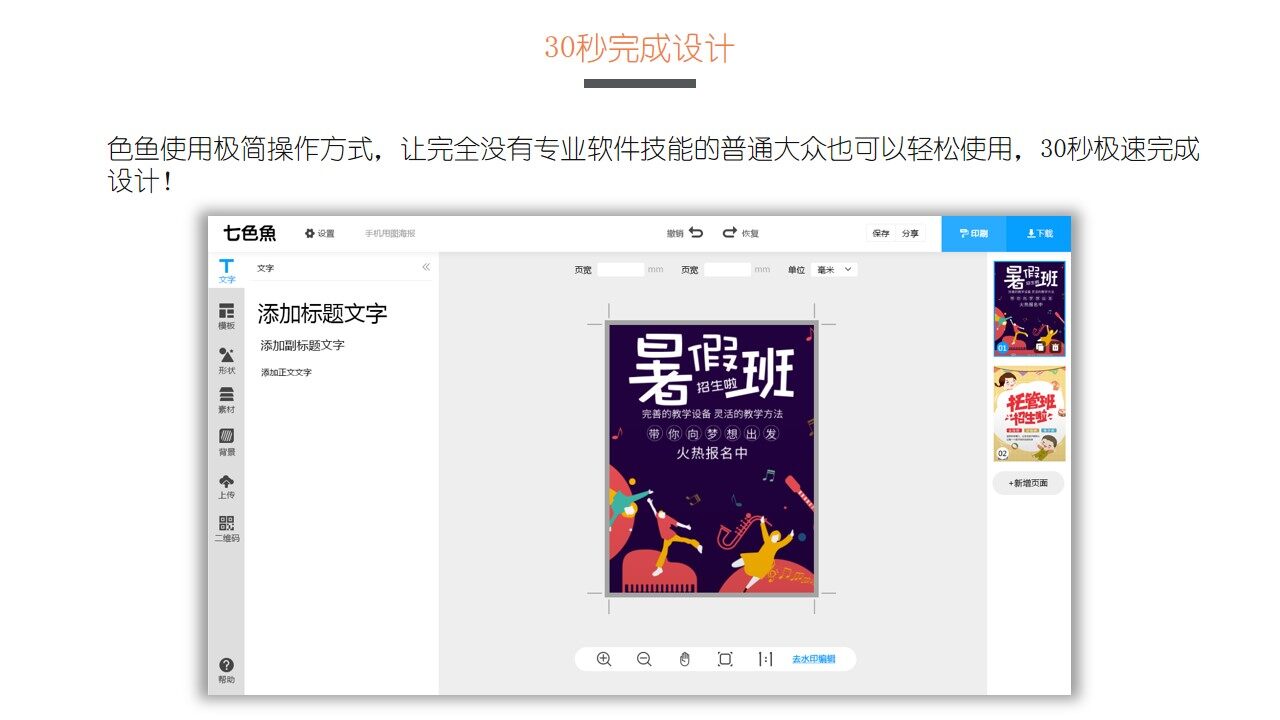Collapse the 文字 panel with double chevron
The height and width of the screenshot is (720, 1280).
point(426,267)
